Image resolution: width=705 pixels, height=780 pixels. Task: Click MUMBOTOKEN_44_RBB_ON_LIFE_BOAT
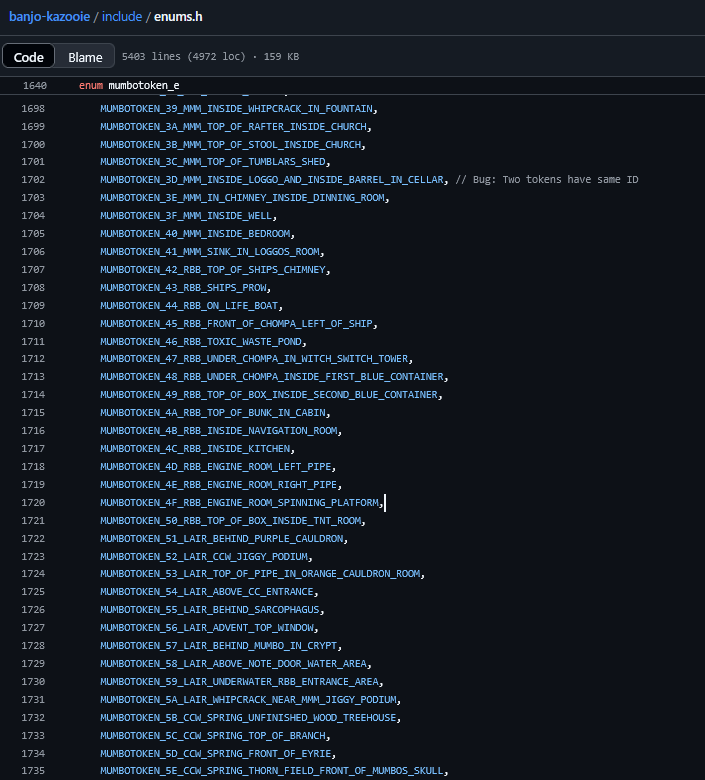[x=189, y=305]
